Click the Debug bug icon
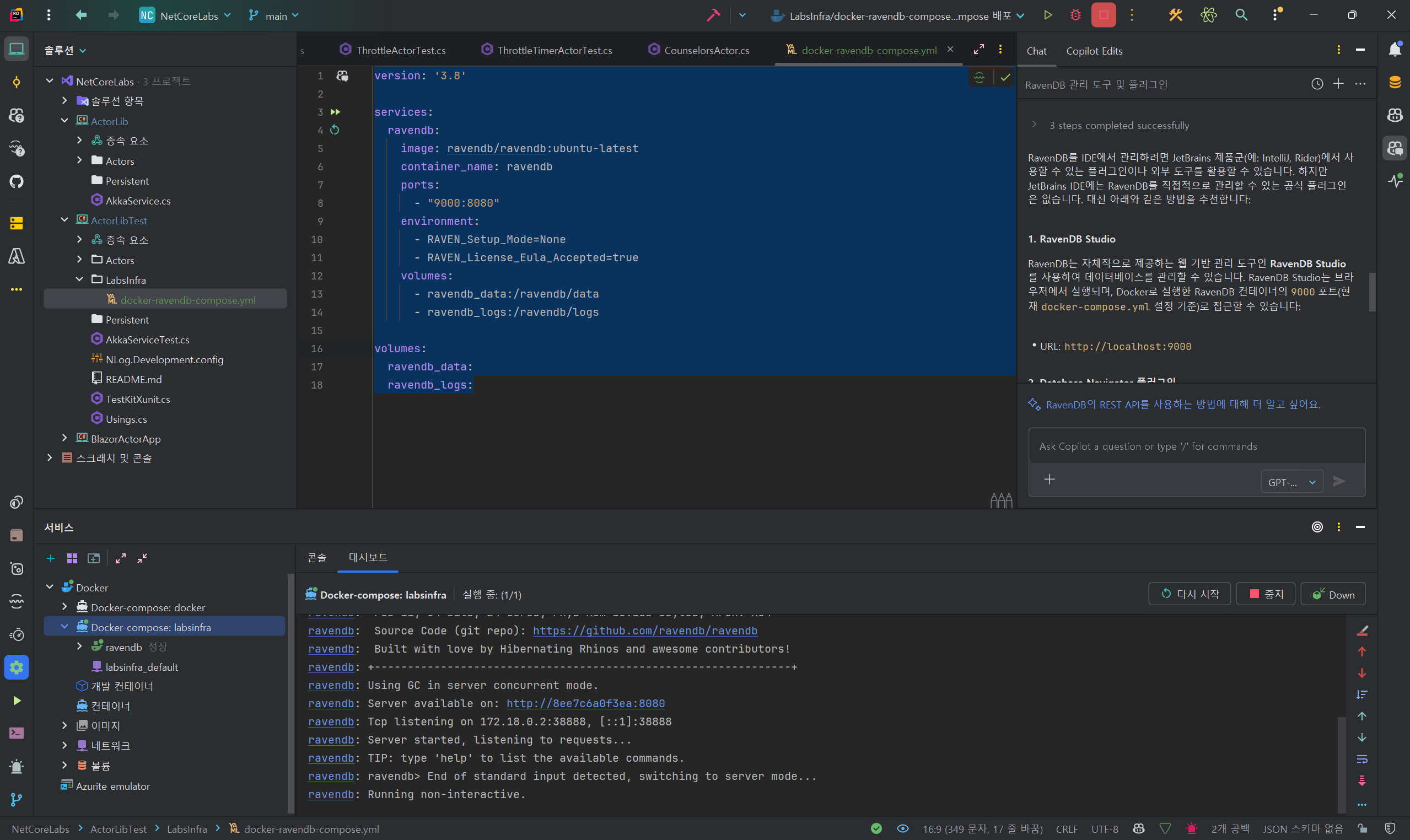Image resolution: width=1410 pixels, height=840 pixels. 1075,15
